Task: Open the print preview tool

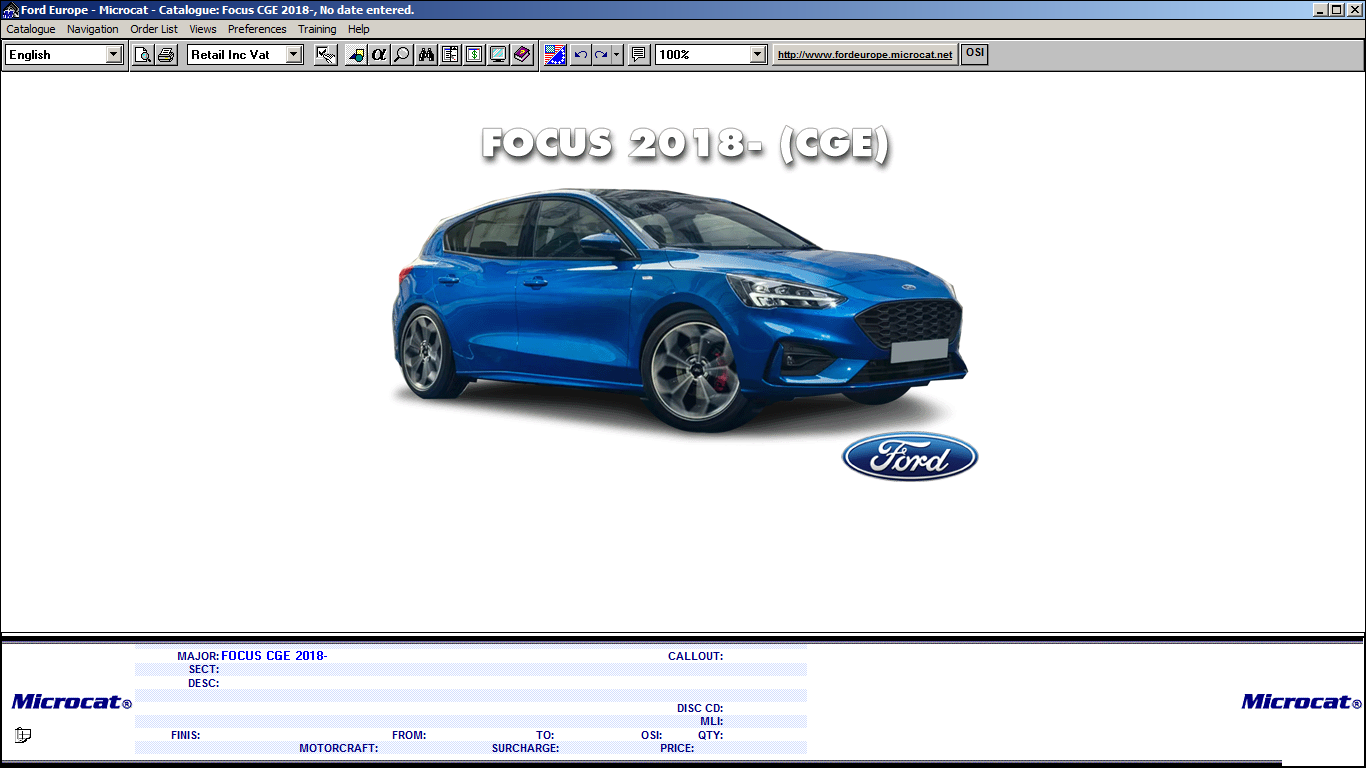Action: point(142,54)
